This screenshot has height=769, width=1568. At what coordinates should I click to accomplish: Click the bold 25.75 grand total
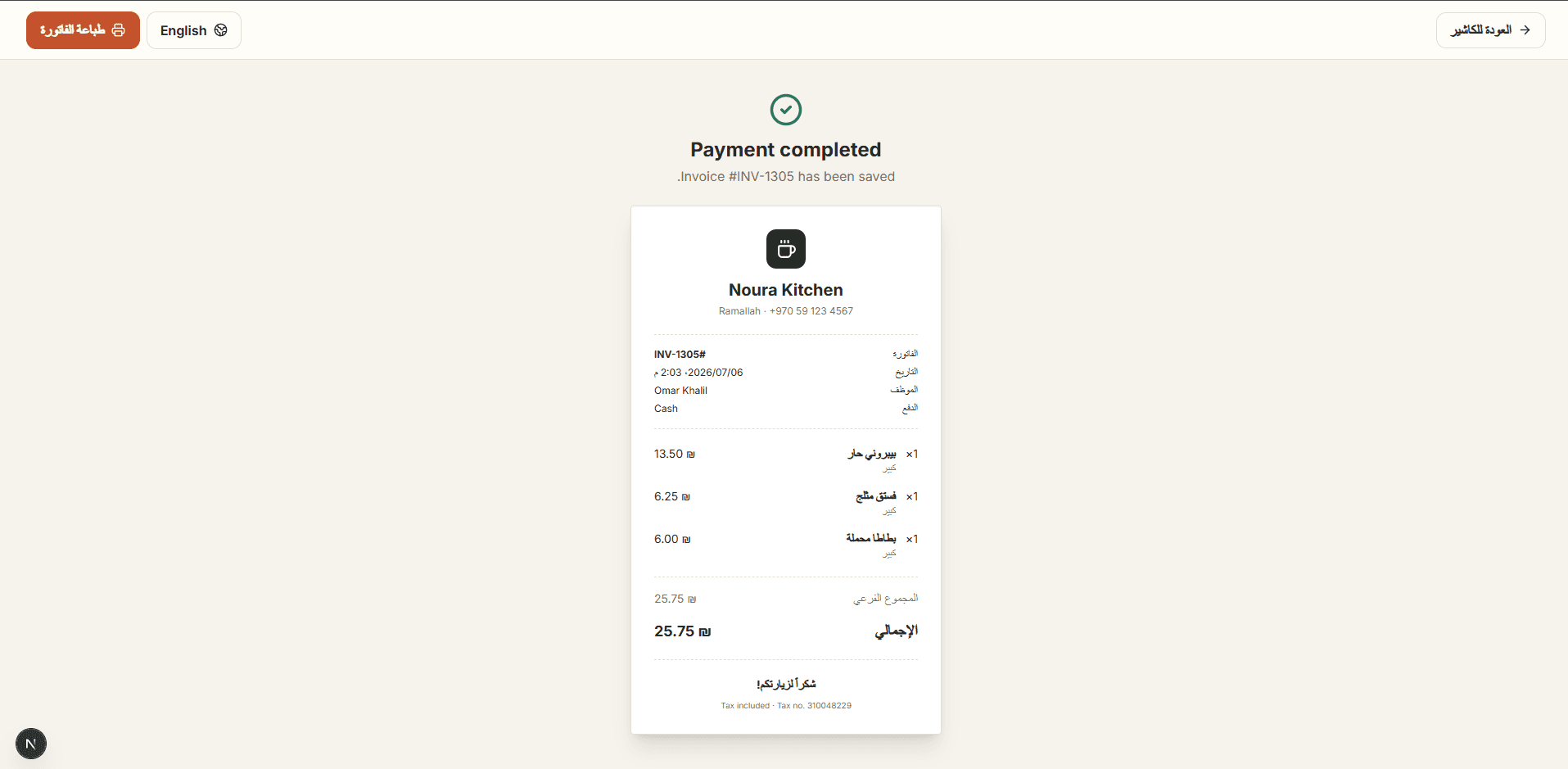point(683,631)
